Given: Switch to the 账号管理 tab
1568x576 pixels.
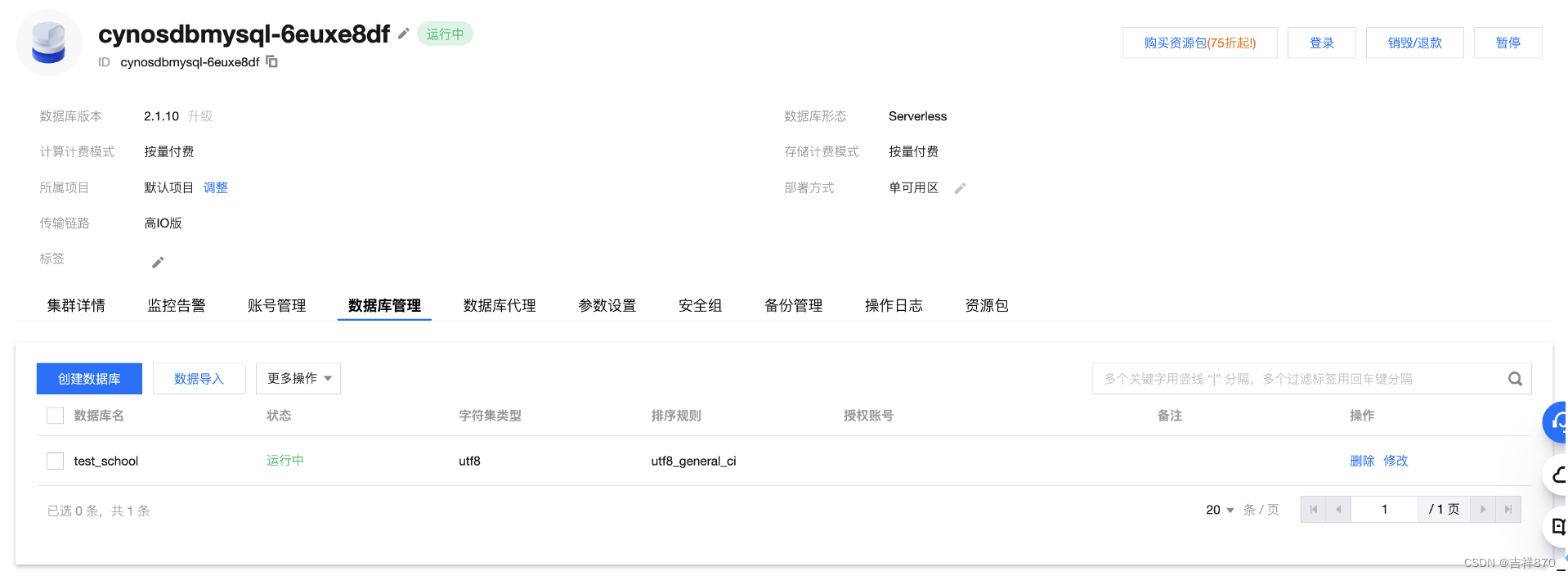Looking at the screenshot, I should 277,305.
